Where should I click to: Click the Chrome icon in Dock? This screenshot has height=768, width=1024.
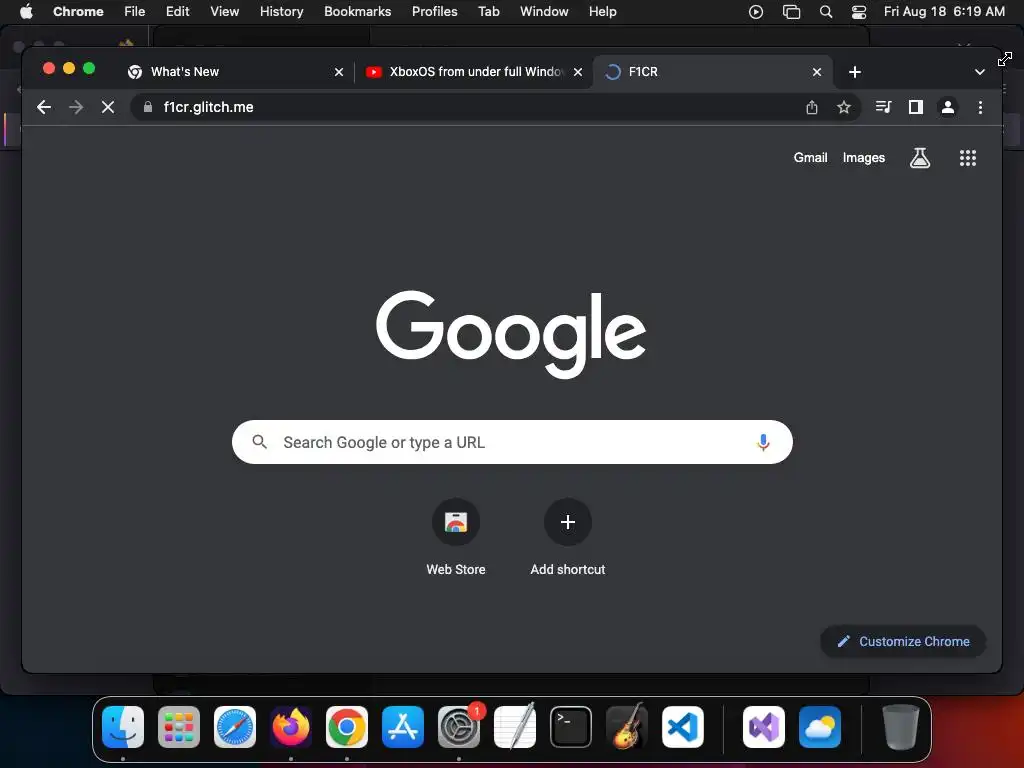pos(347,727)
